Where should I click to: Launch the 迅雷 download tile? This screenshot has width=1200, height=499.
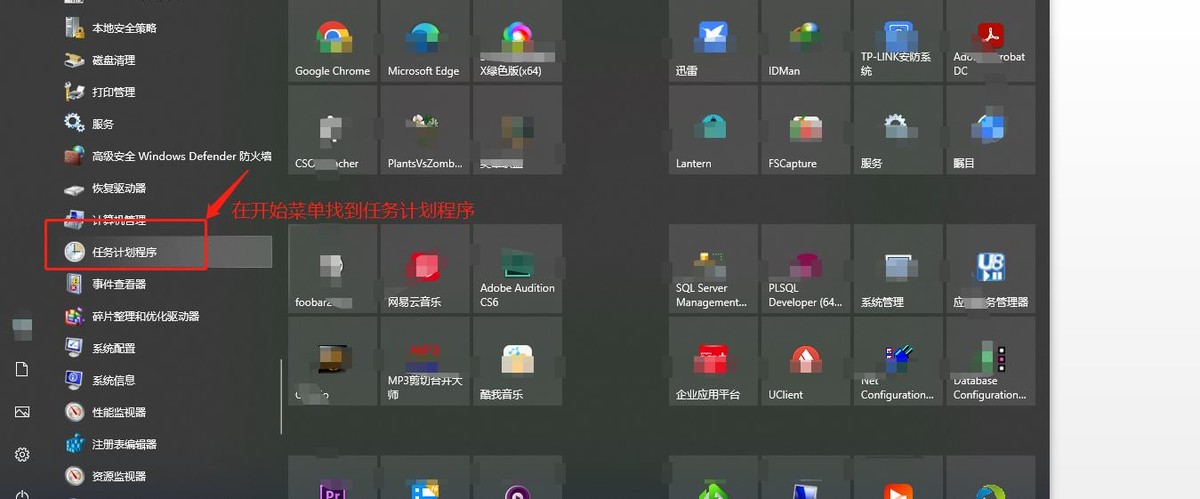click(713, 41)
